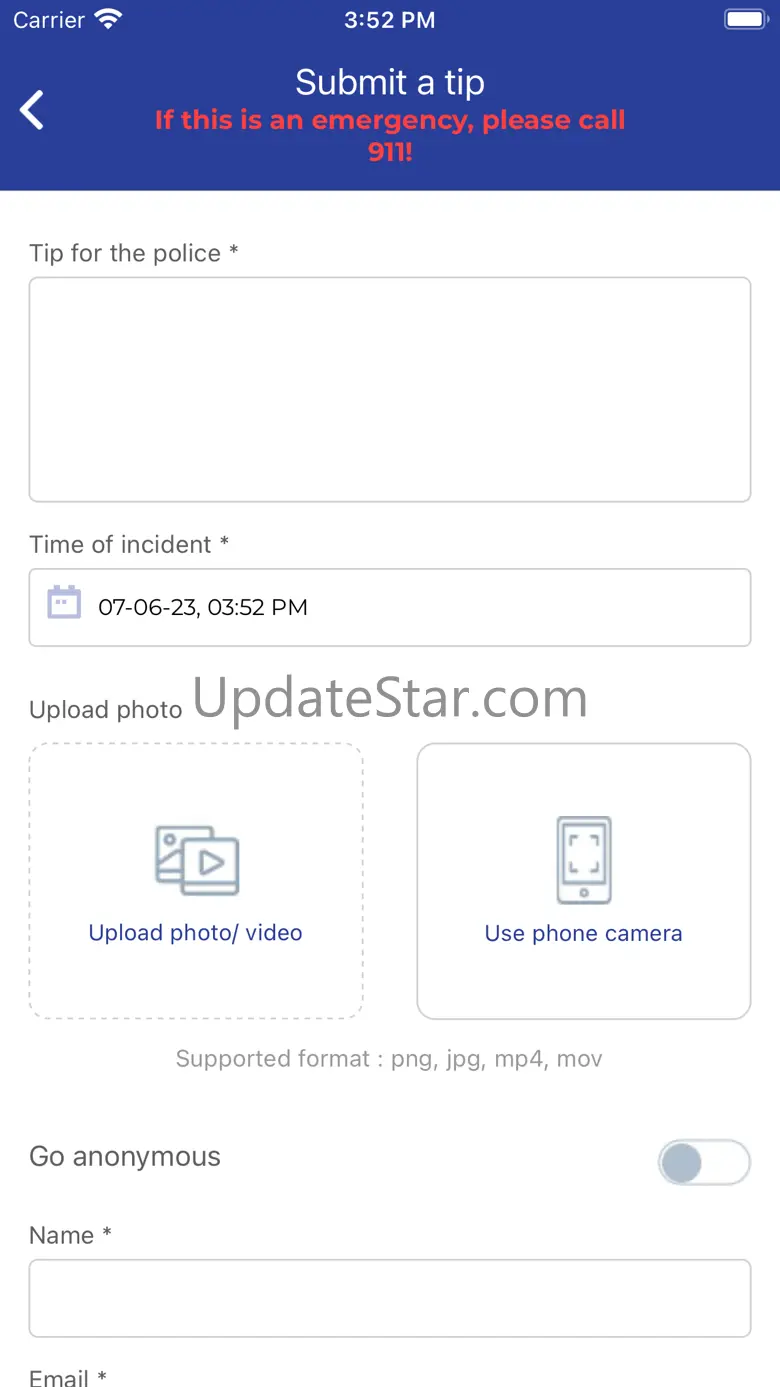Viewport: 780px width, 1387px height.
Task: Click the phone camera icon
Action: [x=584, y=860]
